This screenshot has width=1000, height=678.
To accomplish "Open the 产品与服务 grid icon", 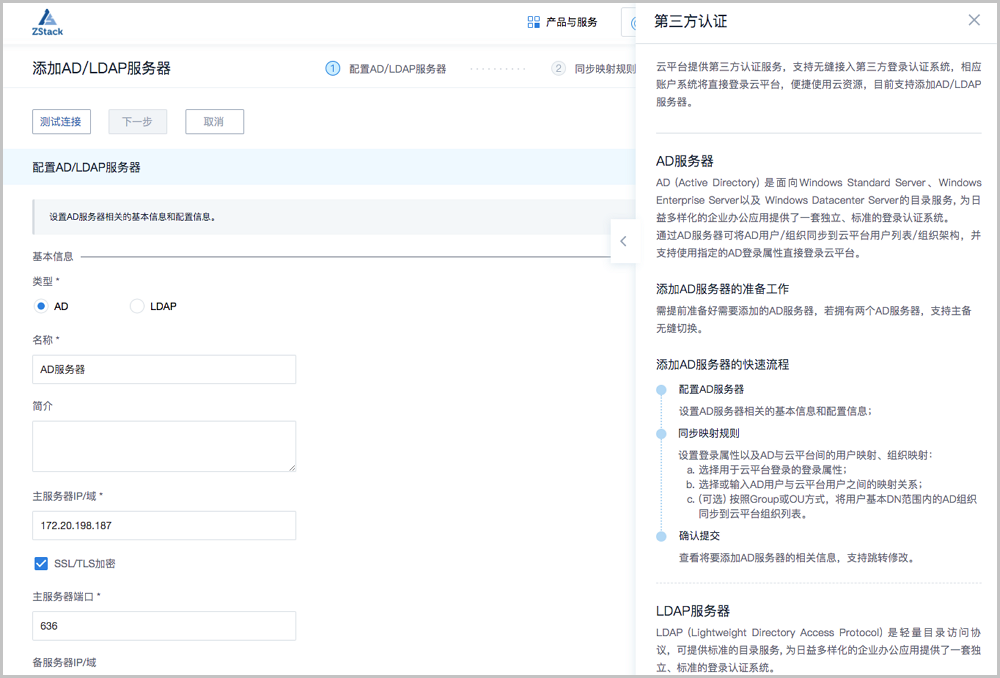I will (534, 22).
